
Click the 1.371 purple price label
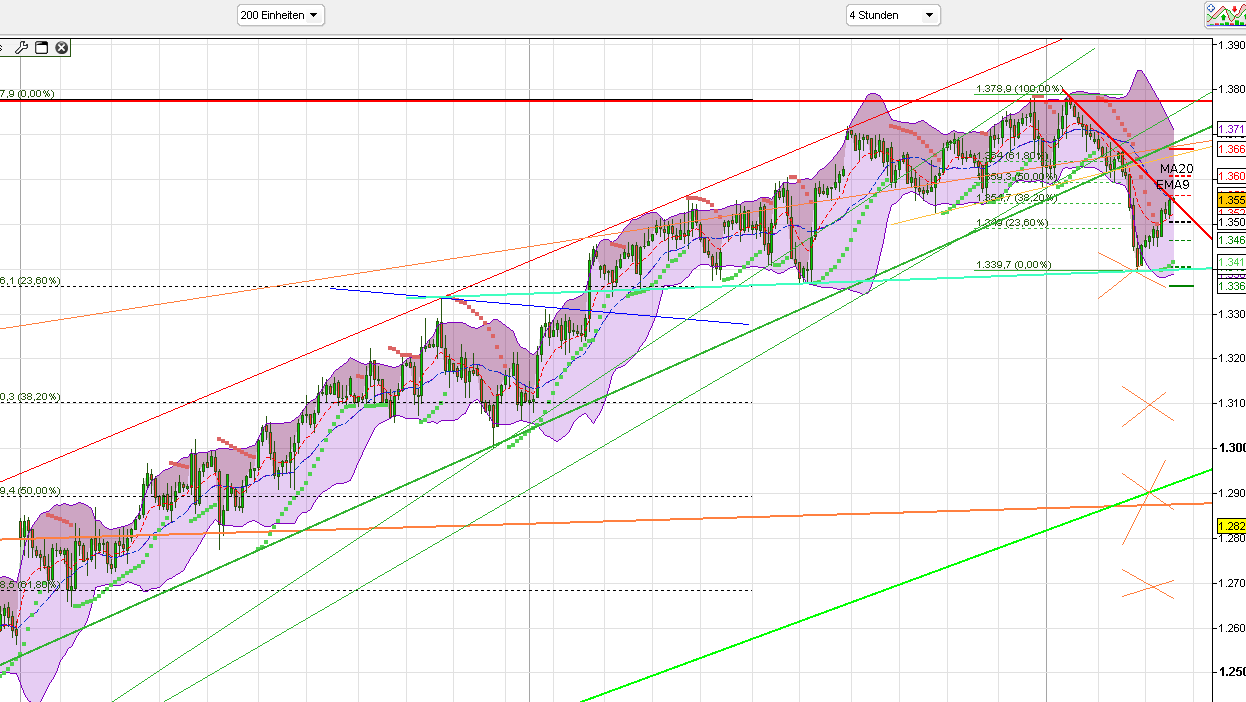1231,130
